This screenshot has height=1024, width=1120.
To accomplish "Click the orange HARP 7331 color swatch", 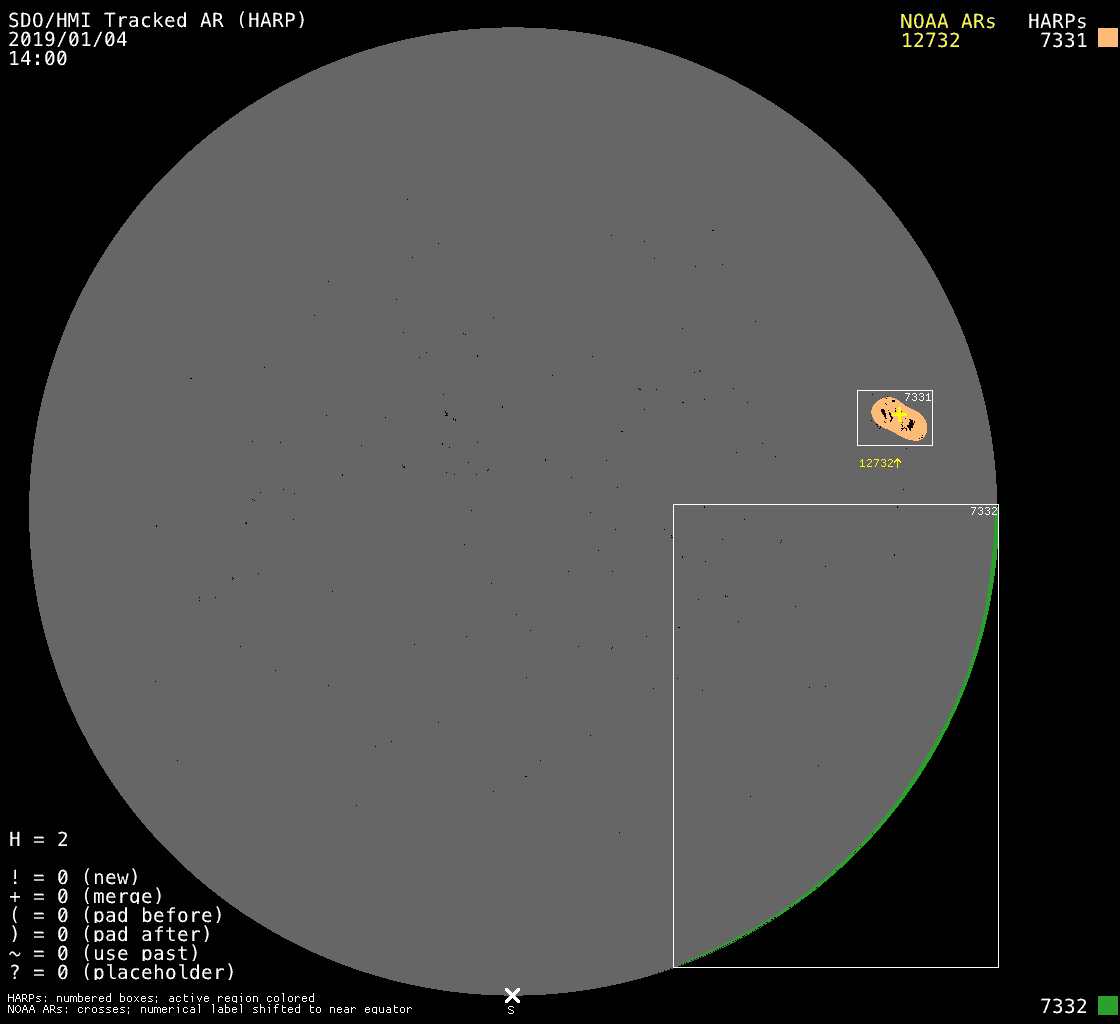I will tap(1107, 39).
